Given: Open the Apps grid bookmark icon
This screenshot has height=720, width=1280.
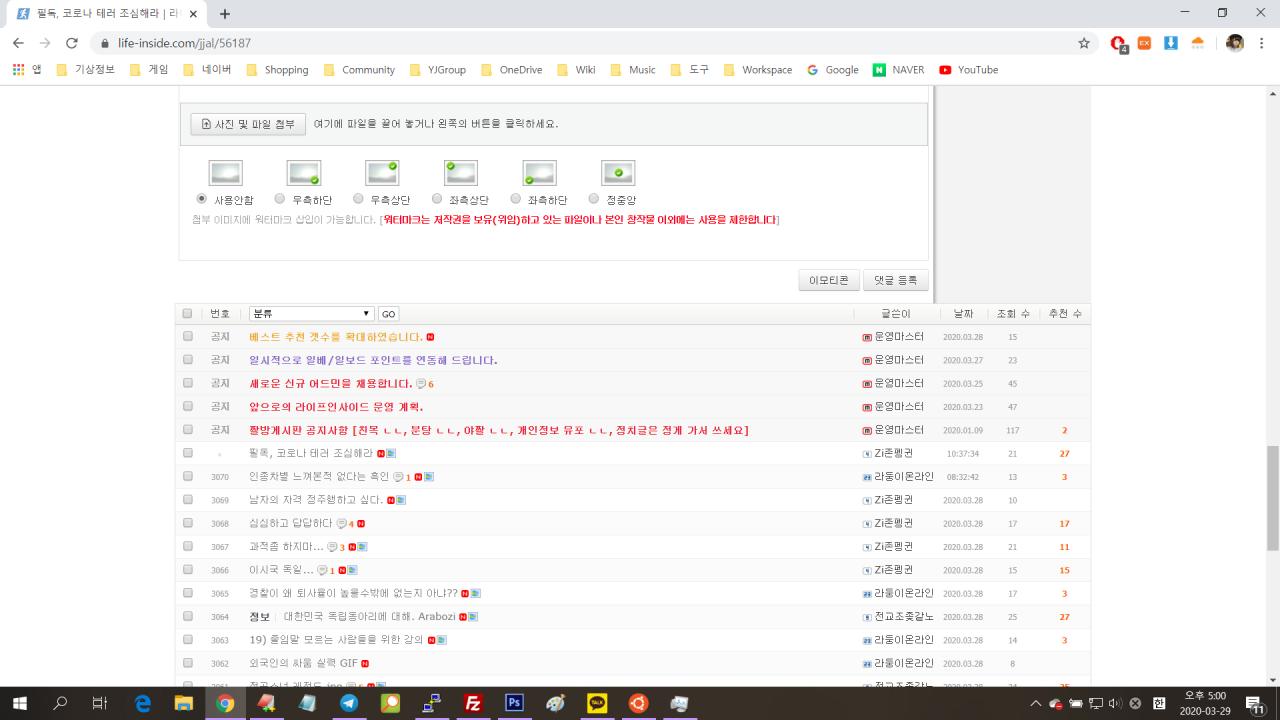Looking at the screenshot, I should pyautogui.click(x=18, y=70).
